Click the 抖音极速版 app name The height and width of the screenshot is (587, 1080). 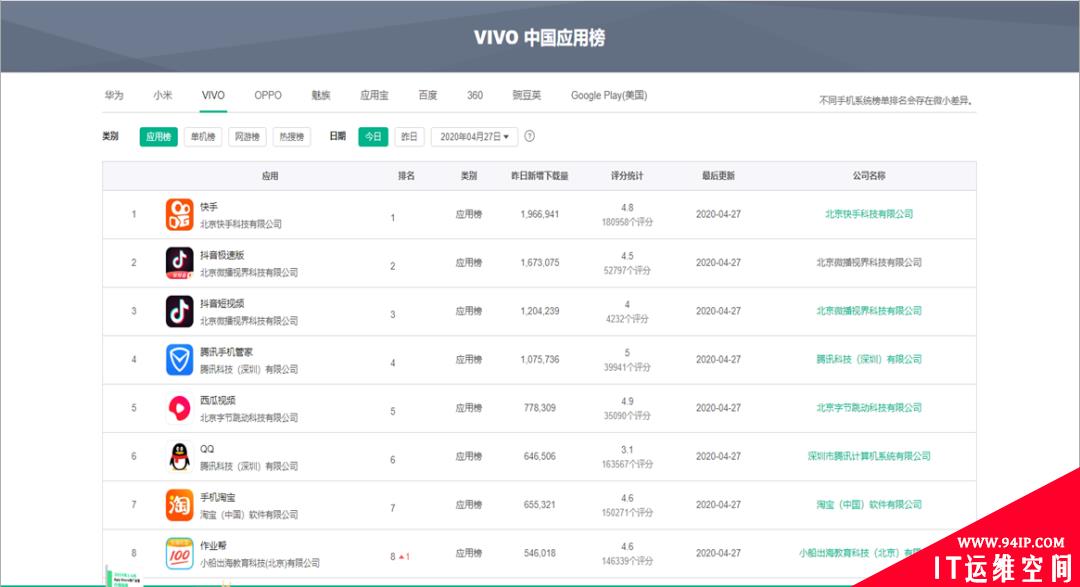click(x=222, y=255)
